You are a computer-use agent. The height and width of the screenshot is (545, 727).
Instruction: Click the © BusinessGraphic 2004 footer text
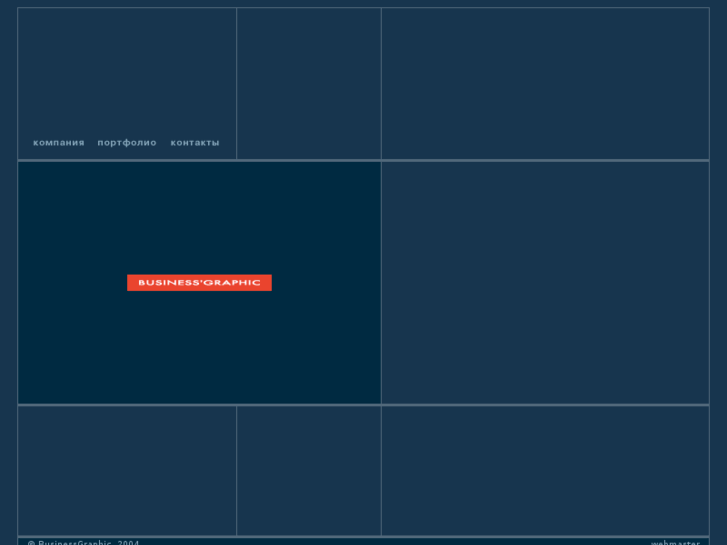pyautogui.click(x=83, y=542)
